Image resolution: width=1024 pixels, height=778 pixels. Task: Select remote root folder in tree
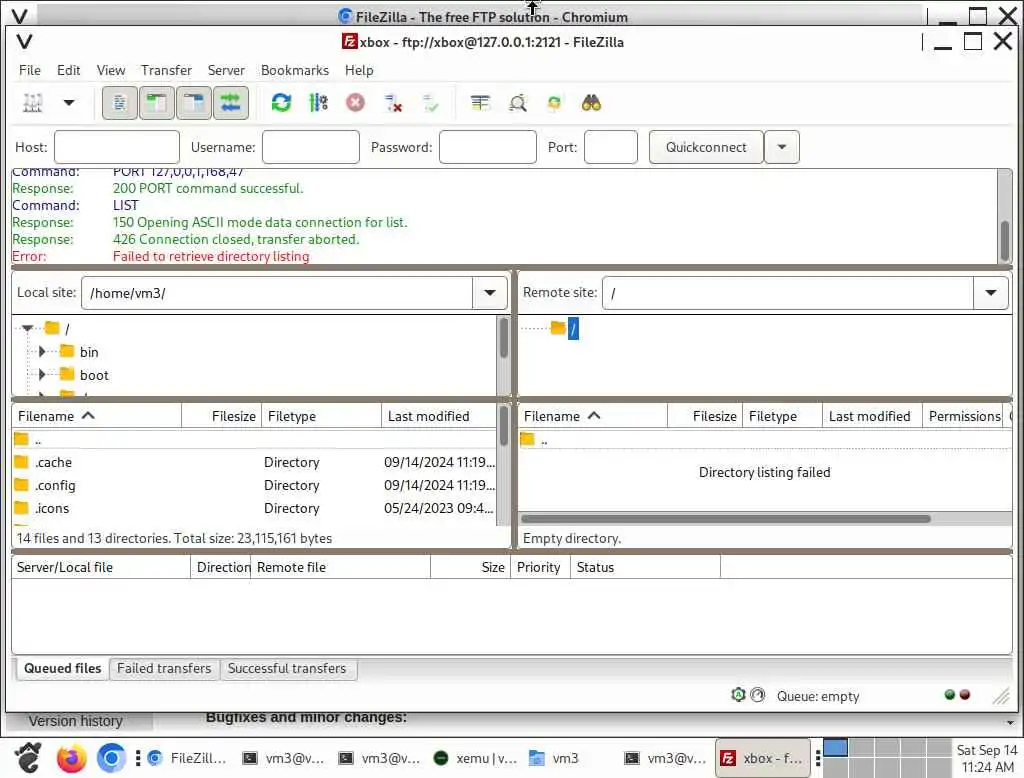(573, 329)
